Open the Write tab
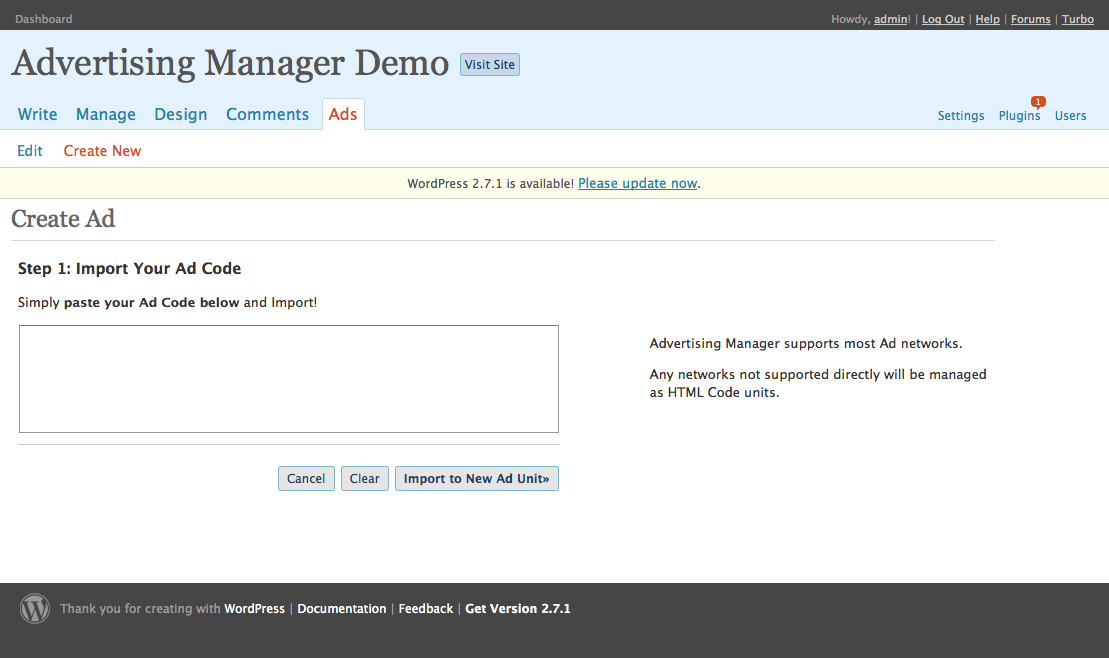 38,115
